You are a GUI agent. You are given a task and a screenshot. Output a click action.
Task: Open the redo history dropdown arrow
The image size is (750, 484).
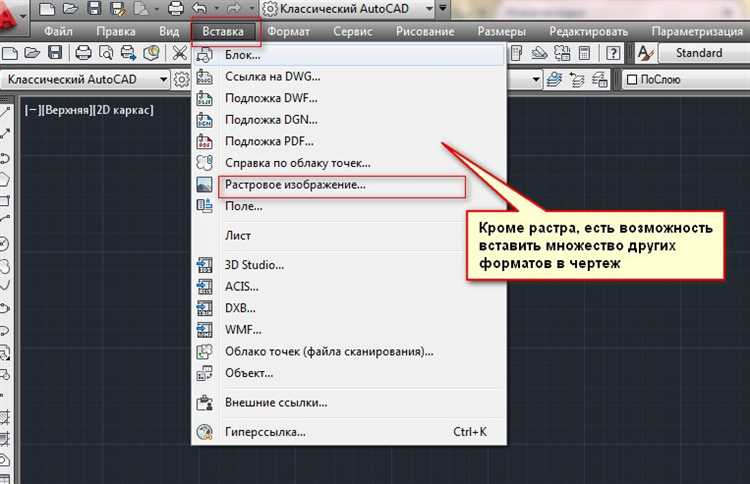point(252,9)
